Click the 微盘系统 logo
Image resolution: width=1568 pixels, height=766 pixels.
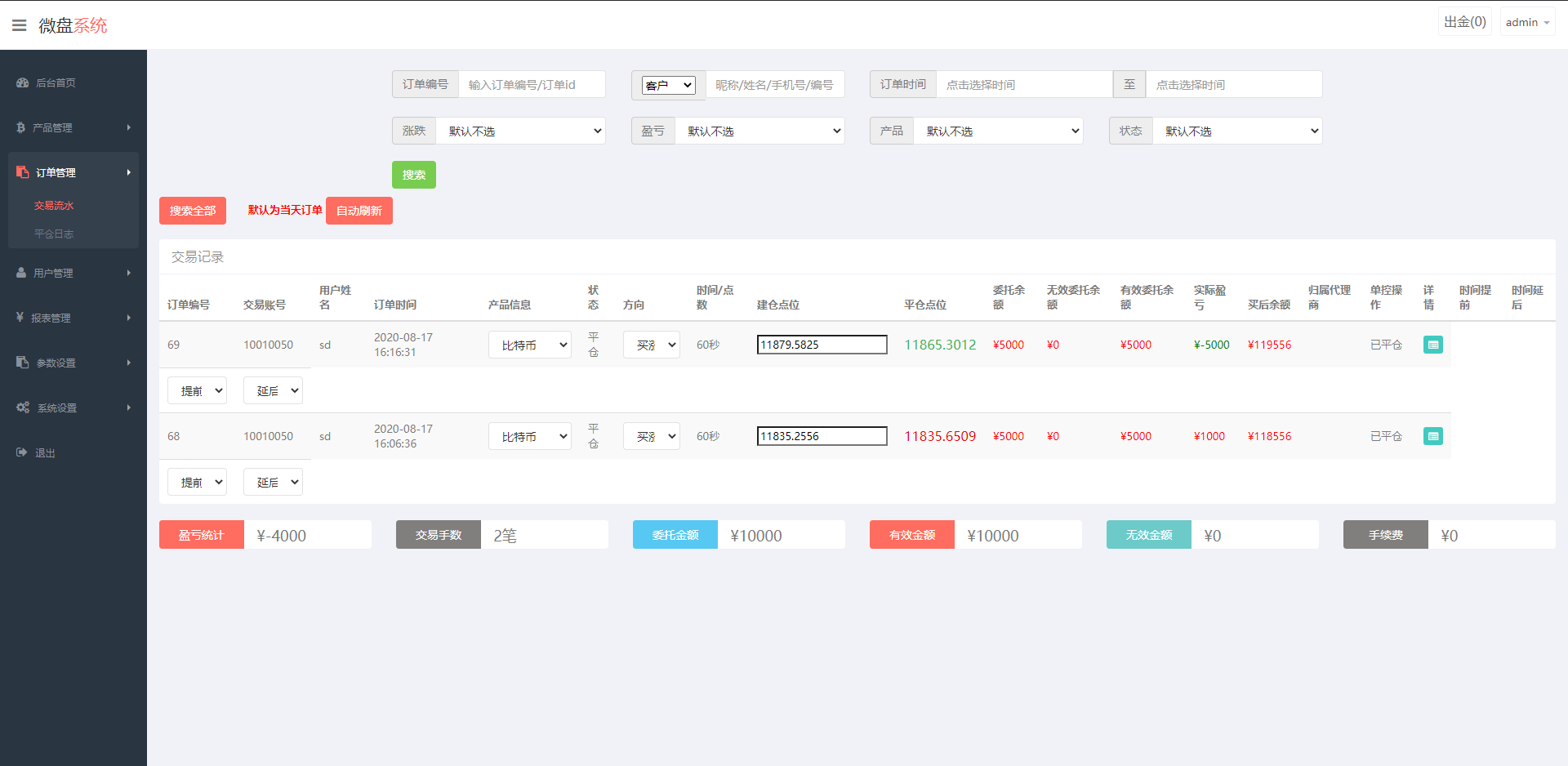click(72, 24)
